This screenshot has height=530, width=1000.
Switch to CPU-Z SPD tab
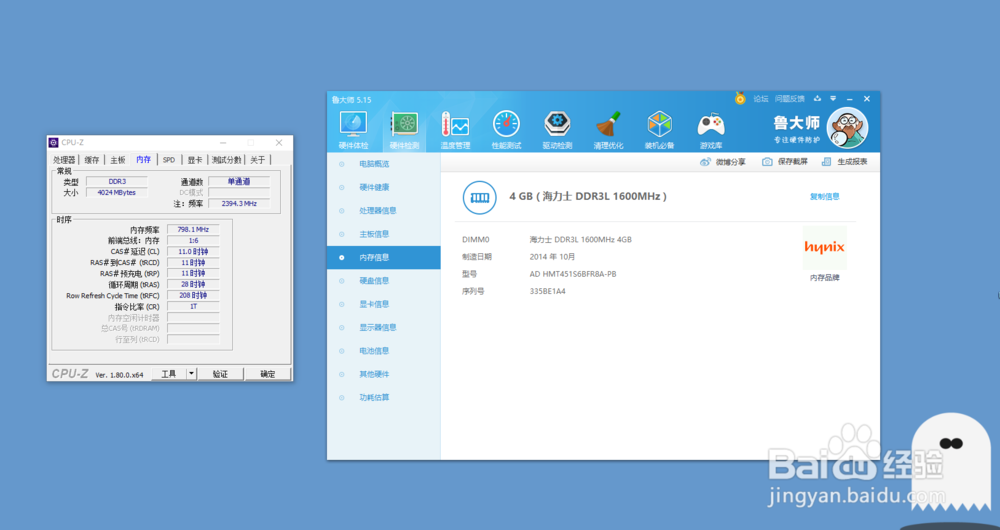click(169, 160)
